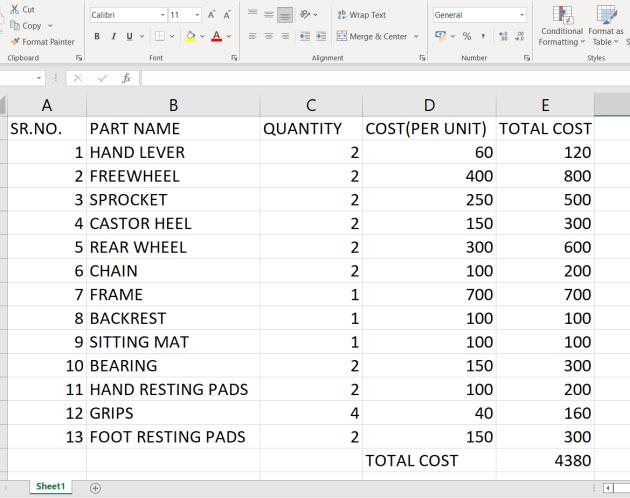Select the FREEWHEEL cell

click(173, 176)
